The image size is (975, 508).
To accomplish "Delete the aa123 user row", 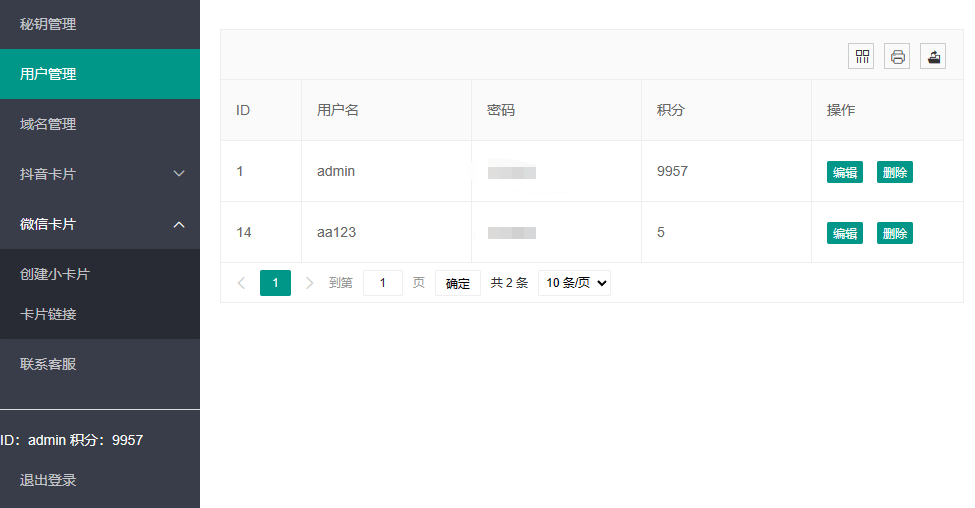I will tap(895, 233).
